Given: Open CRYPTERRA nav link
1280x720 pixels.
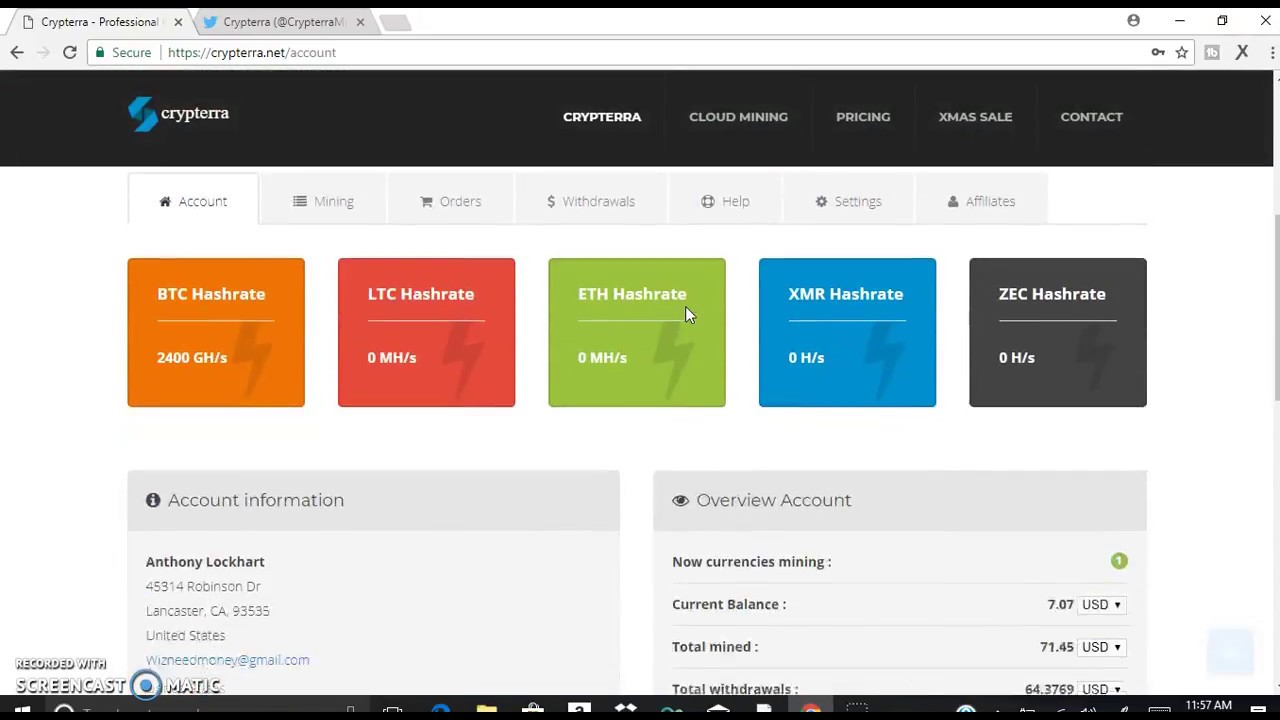Looking at the screenshot, I should (x=602, y=117).
